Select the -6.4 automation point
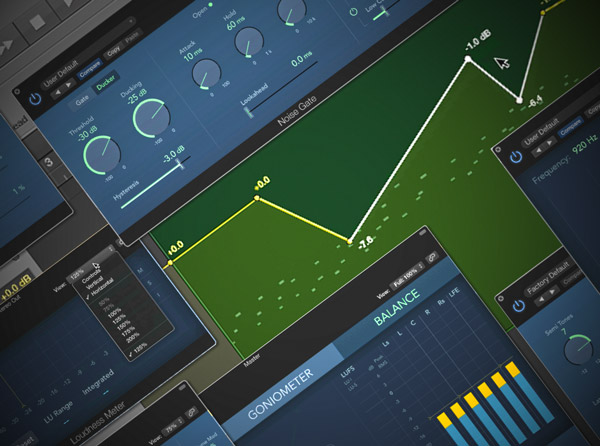The image size is (600, 446). point(519,100)
